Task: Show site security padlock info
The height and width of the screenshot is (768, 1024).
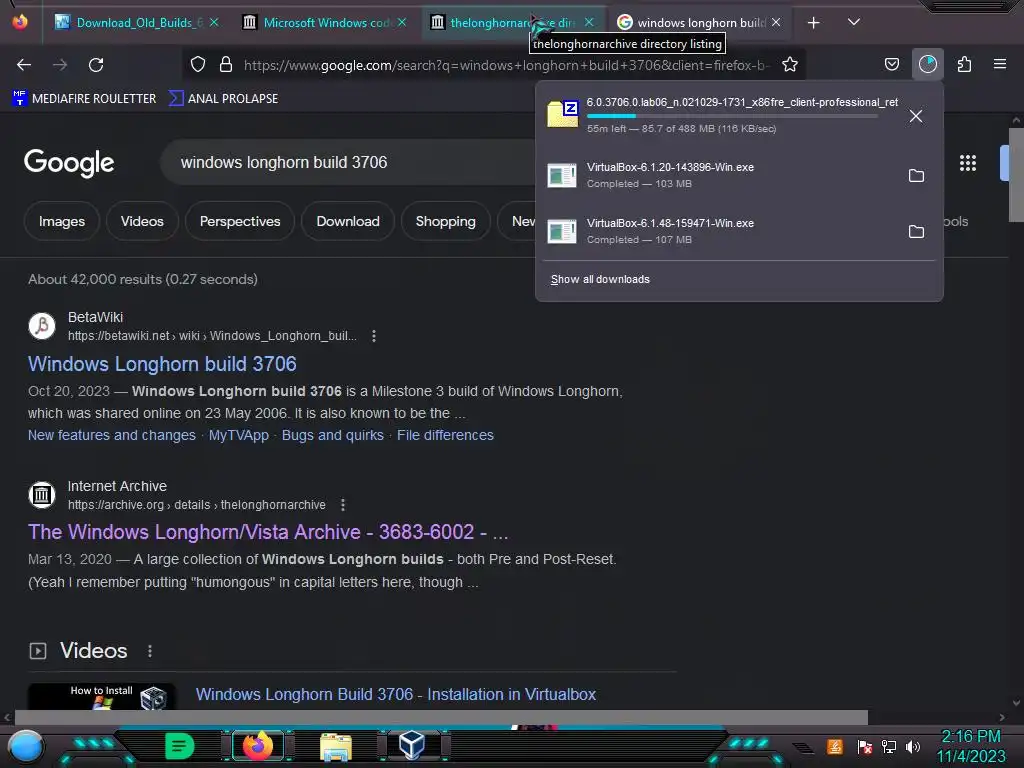Action: tap(226, 64)
